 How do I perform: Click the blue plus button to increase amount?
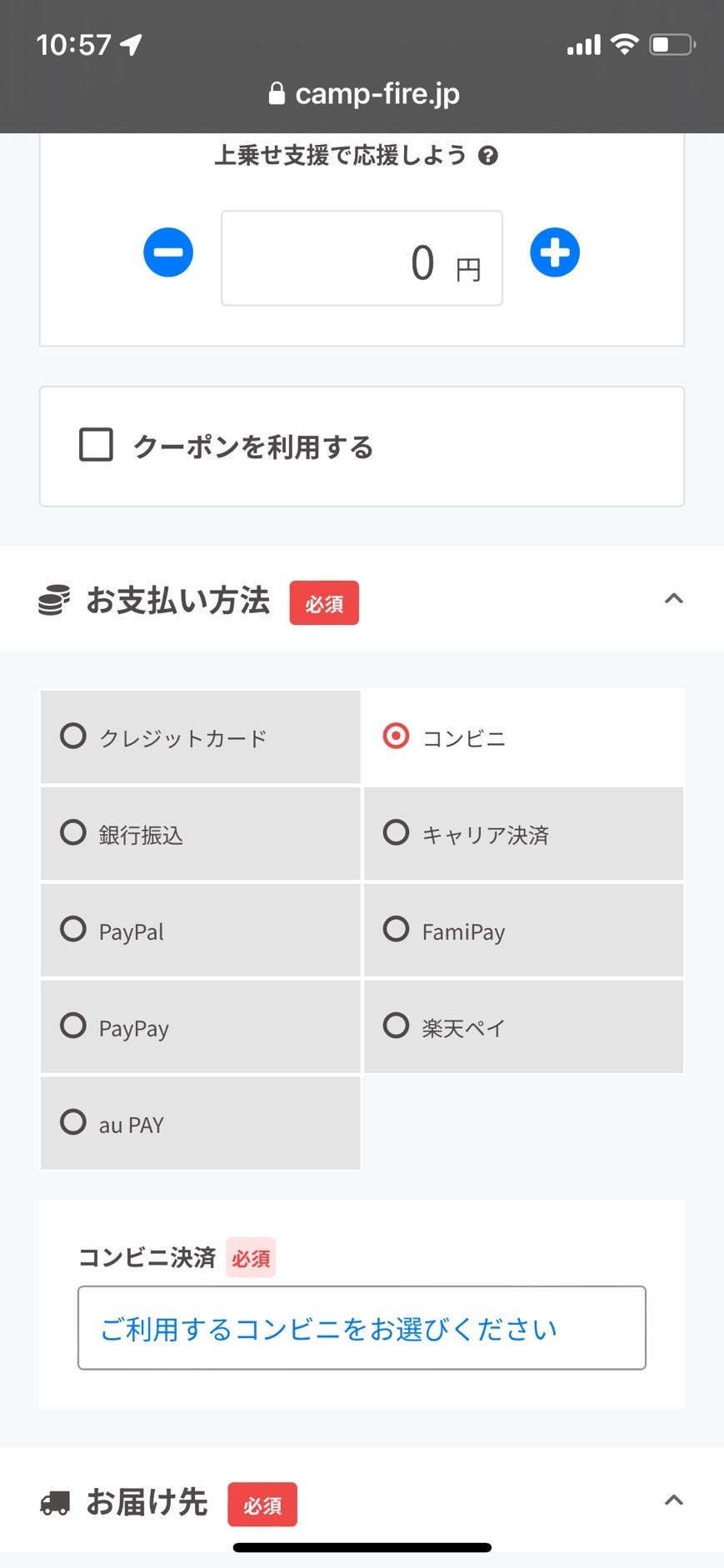click(x=555, y=252)
